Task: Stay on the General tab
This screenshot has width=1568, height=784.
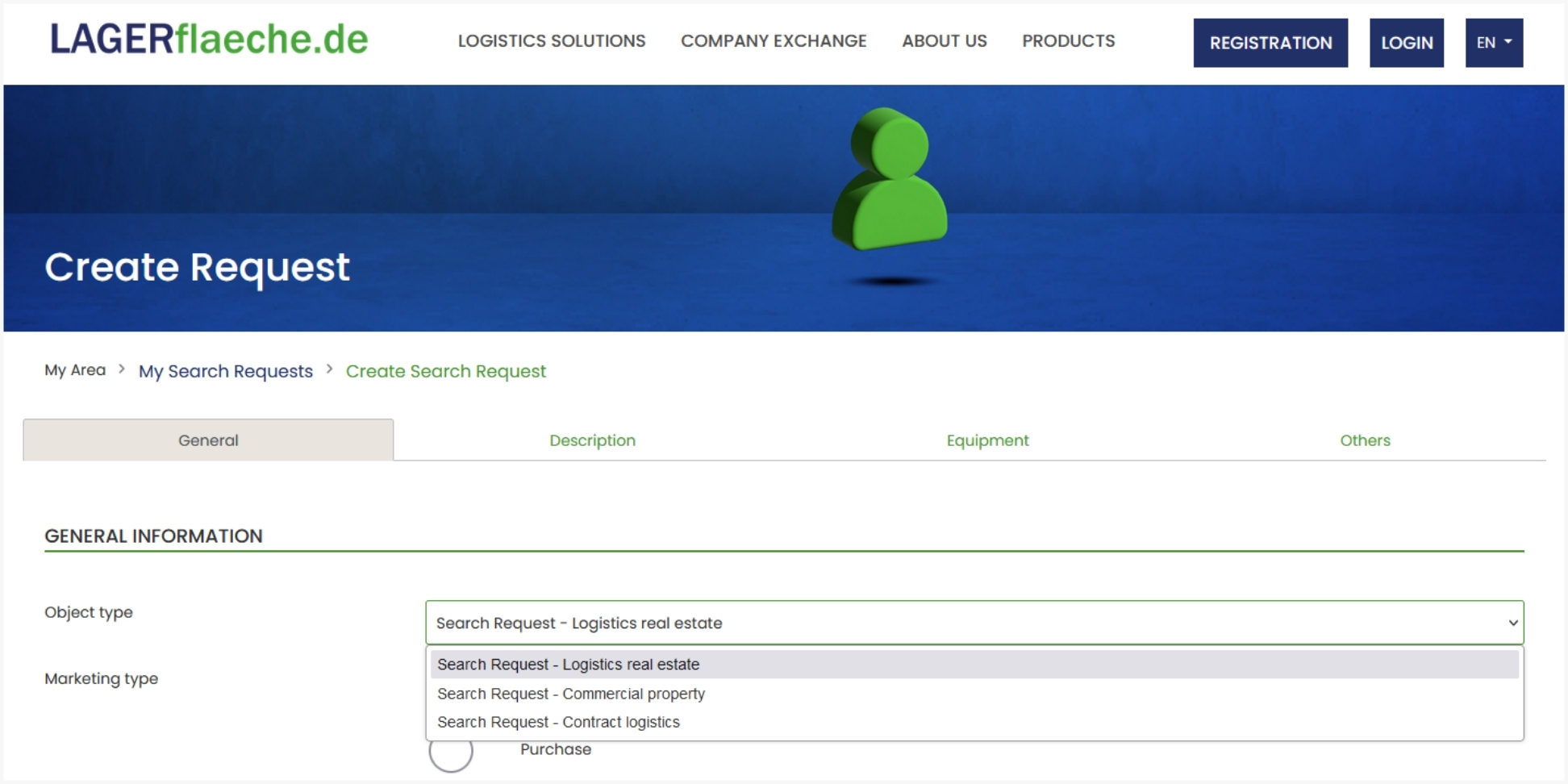Action: (x=207, y=440)
